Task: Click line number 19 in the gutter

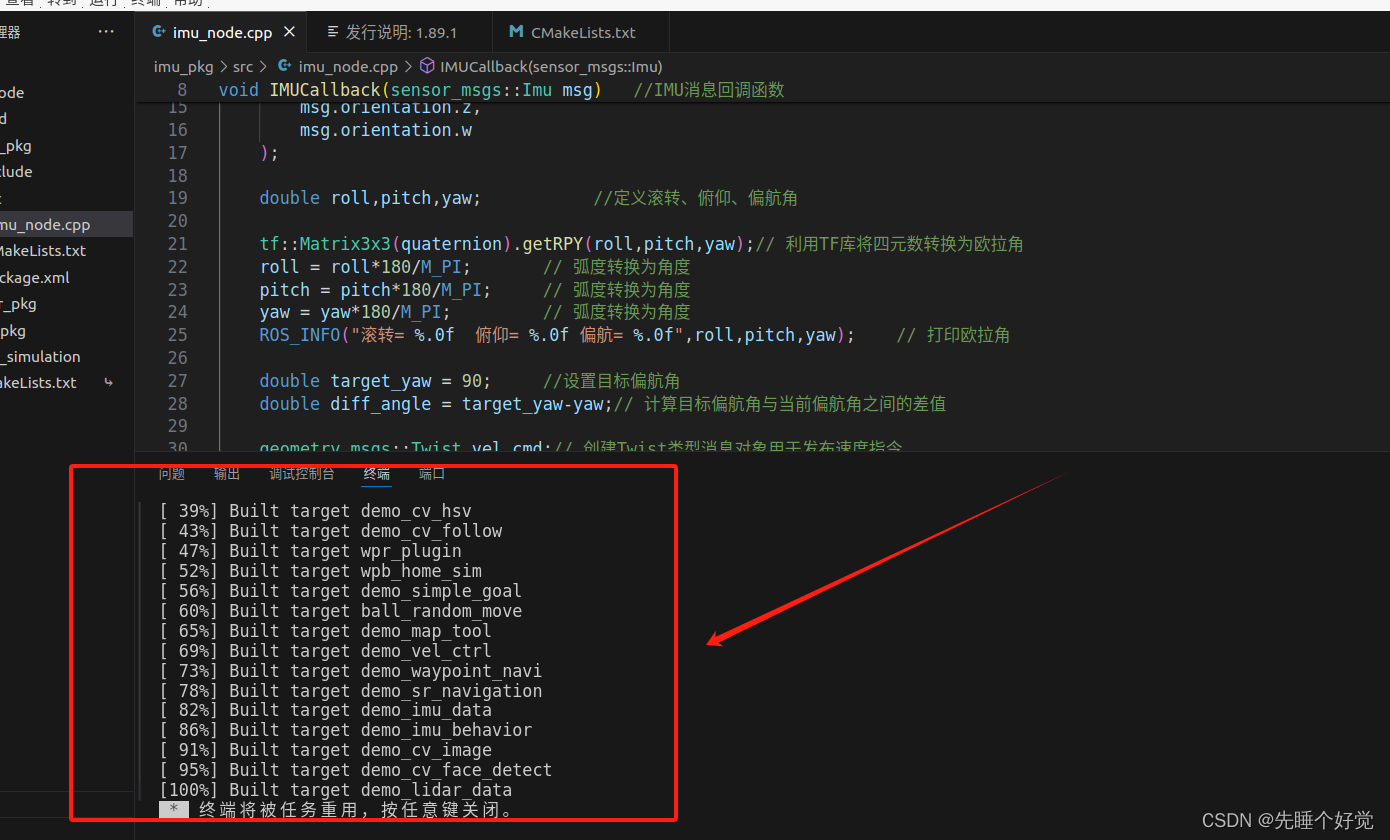Action: click(177, 198)
